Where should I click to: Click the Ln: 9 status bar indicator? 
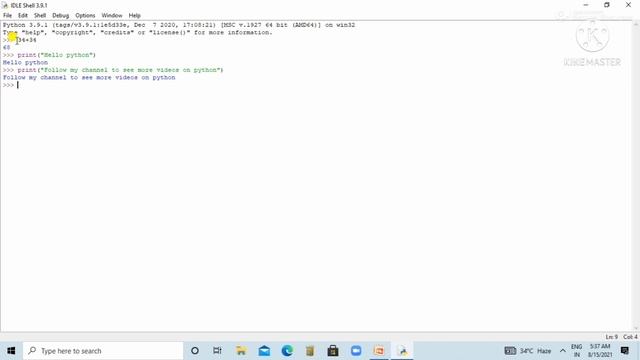click(x=611, y=337)
